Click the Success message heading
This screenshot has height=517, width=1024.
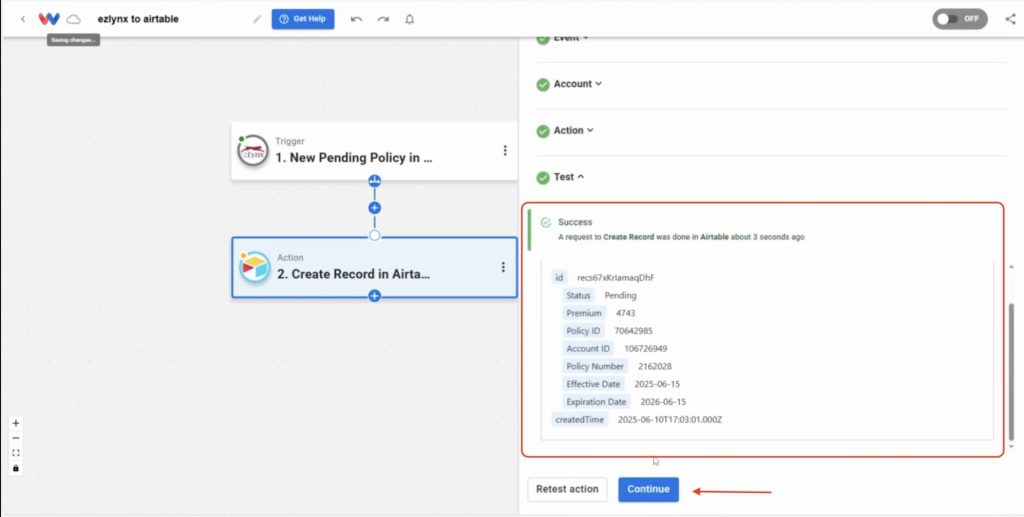coord(575,222)
